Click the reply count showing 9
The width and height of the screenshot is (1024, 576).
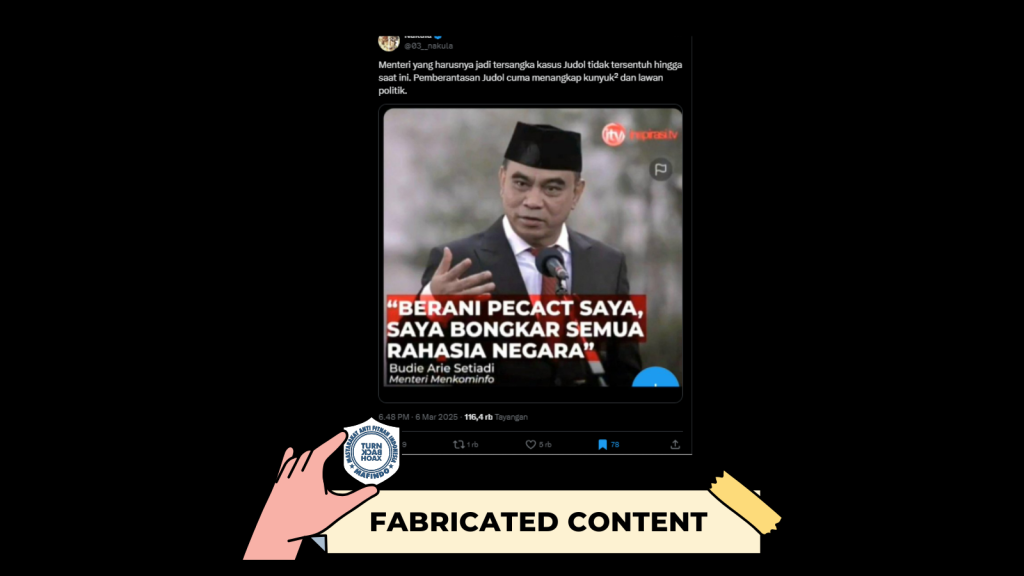pyautogui.click(x=404, y=445)
